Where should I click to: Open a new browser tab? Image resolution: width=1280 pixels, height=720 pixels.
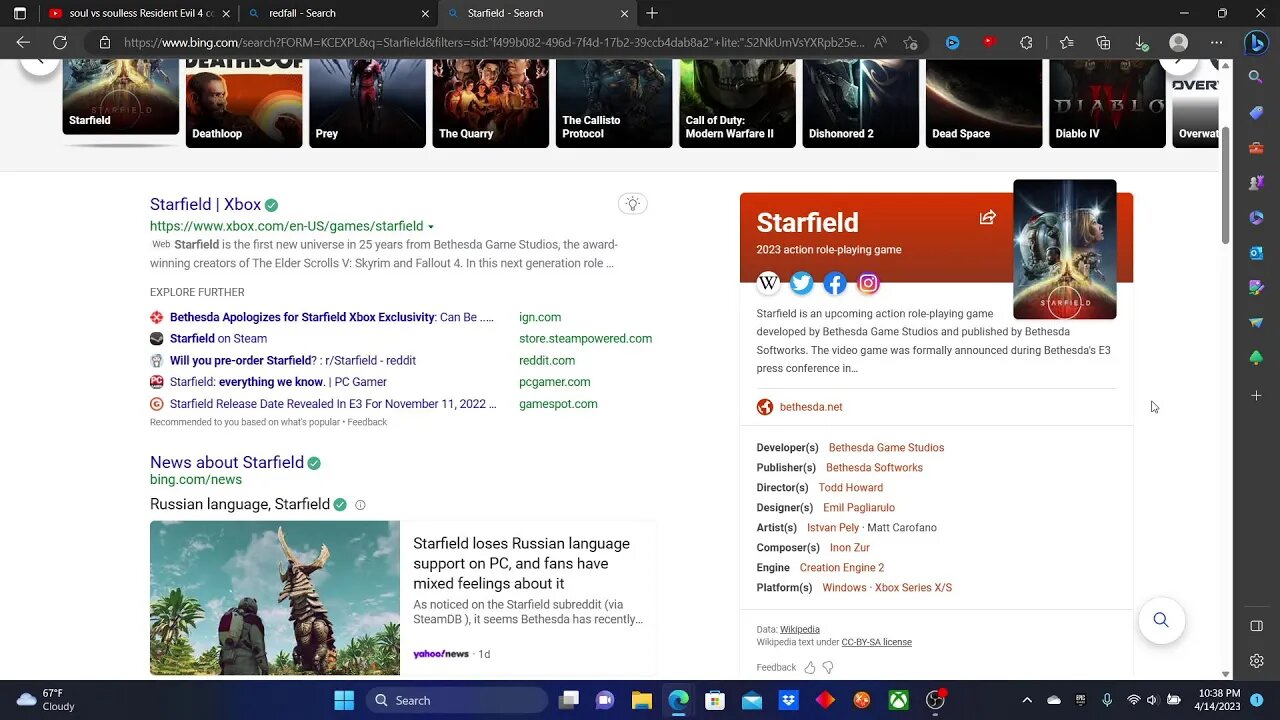point(652,13)
